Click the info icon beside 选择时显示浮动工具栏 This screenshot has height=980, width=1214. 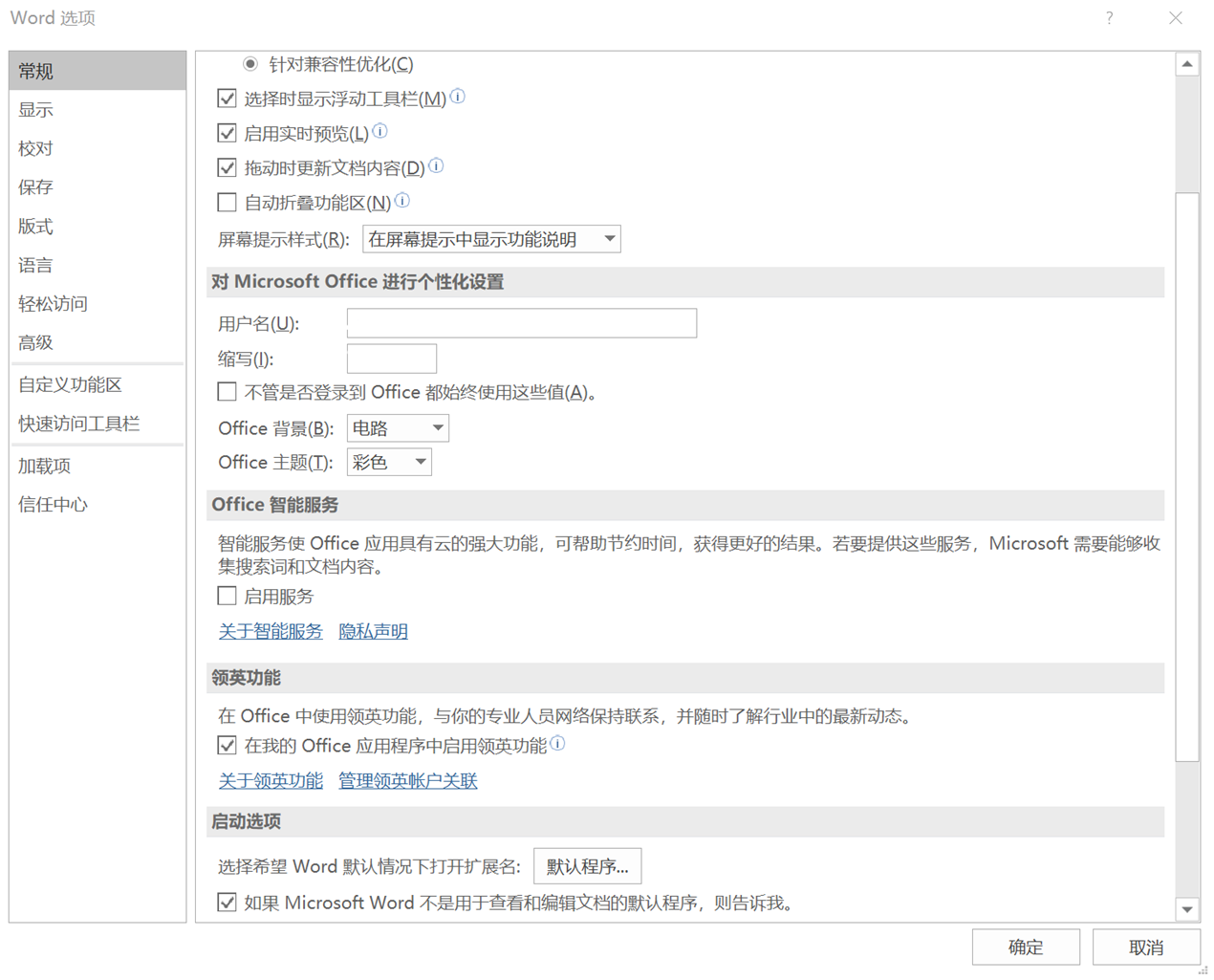(x=457, y=96)
